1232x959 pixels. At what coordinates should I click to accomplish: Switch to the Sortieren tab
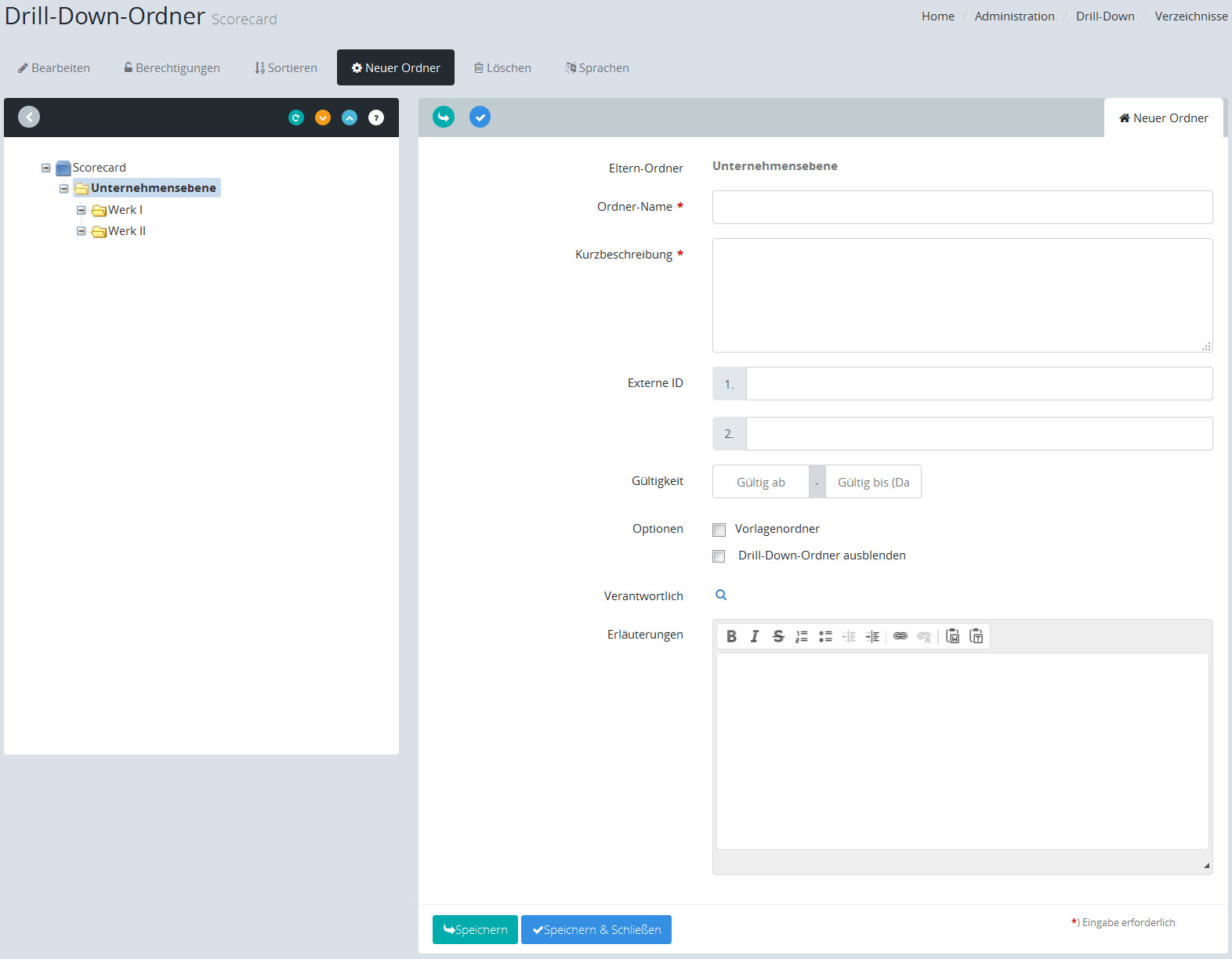pyautogui.click(x=286, y=68)
